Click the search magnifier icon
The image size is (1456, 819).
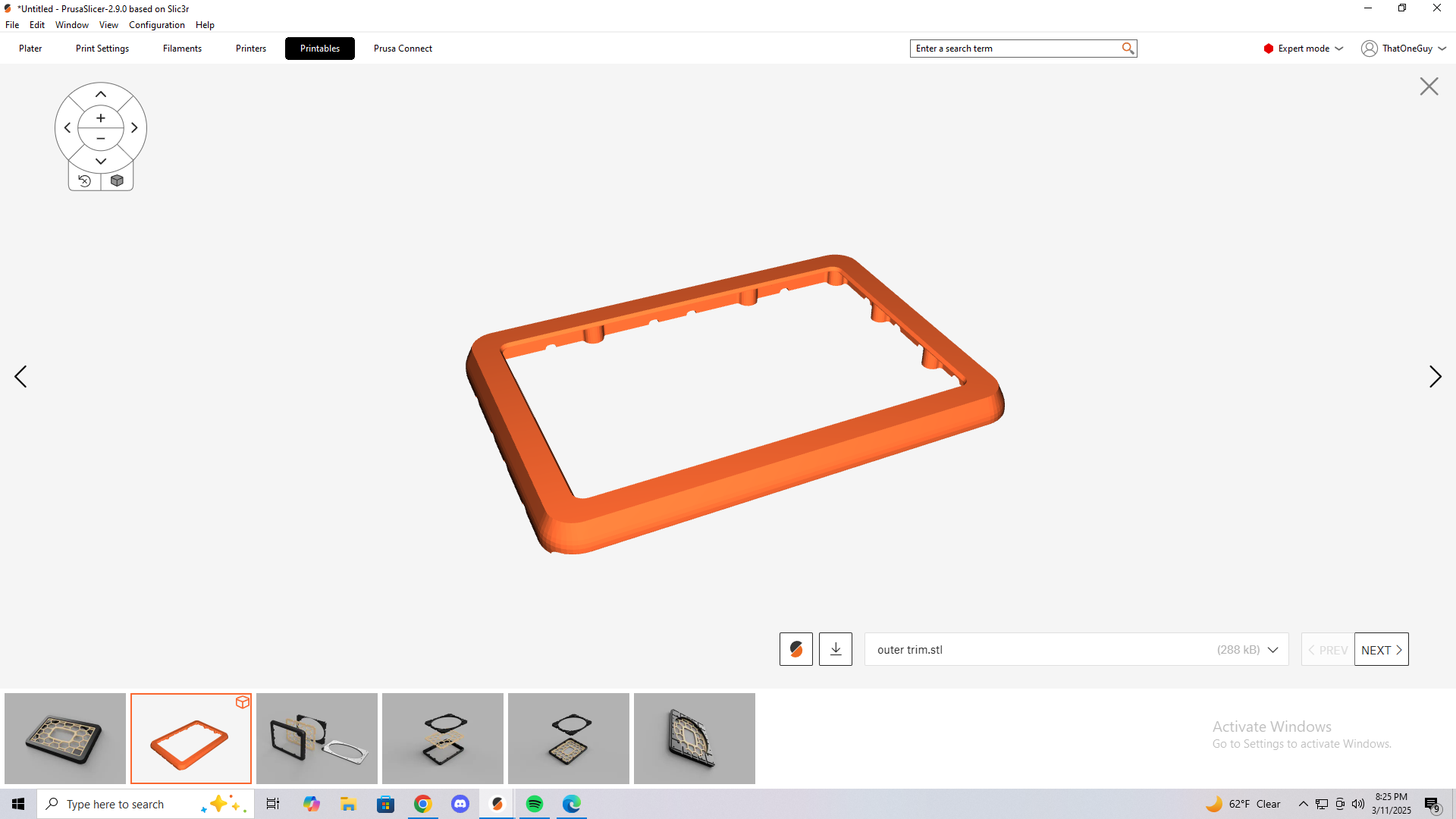[x=1128, y=49]
